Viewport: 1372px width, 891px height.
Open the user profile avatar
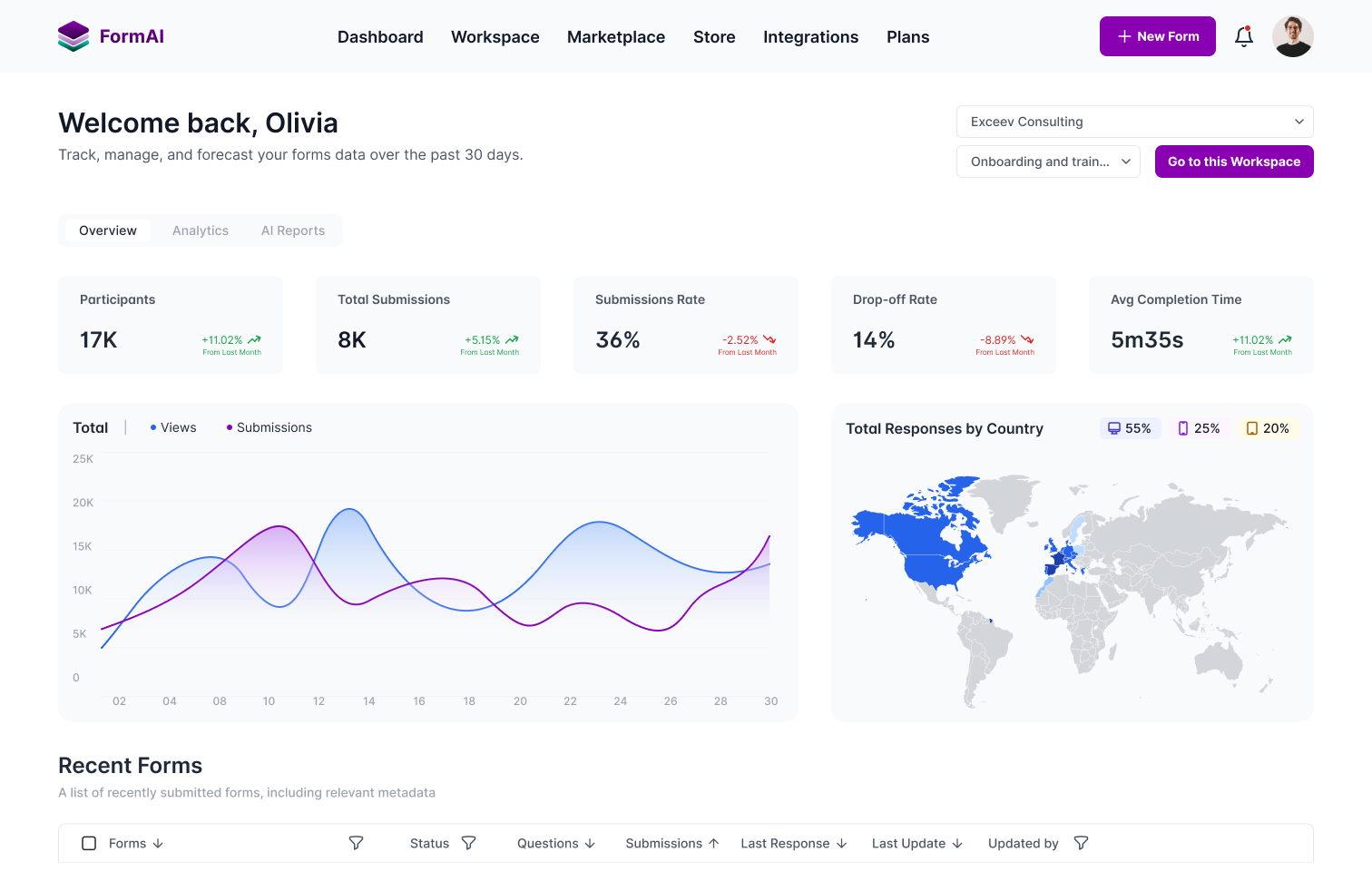[1292, 36]
